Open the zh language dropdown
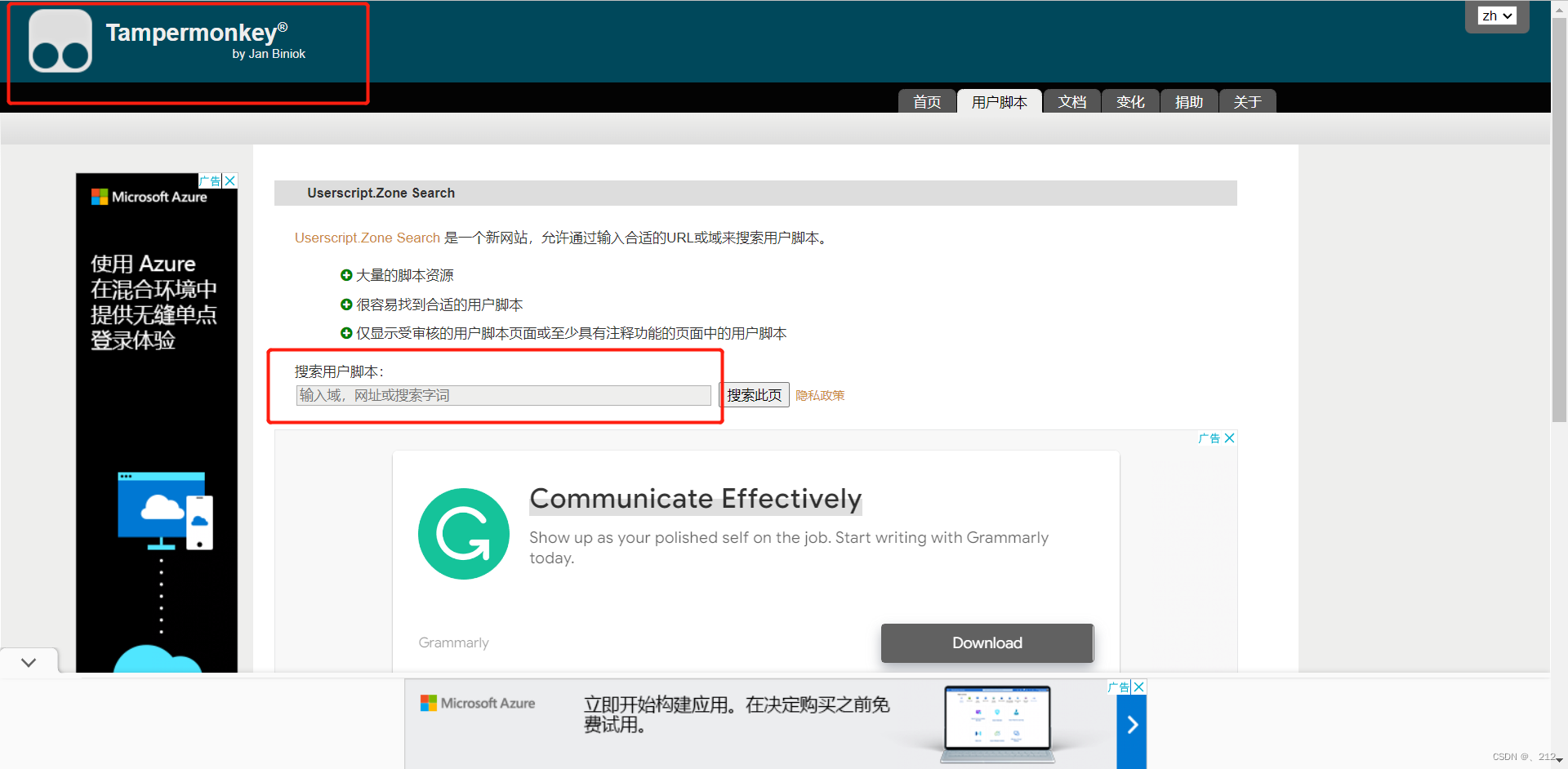Viewport: 1568px width, 769px height. [1497, 16]
